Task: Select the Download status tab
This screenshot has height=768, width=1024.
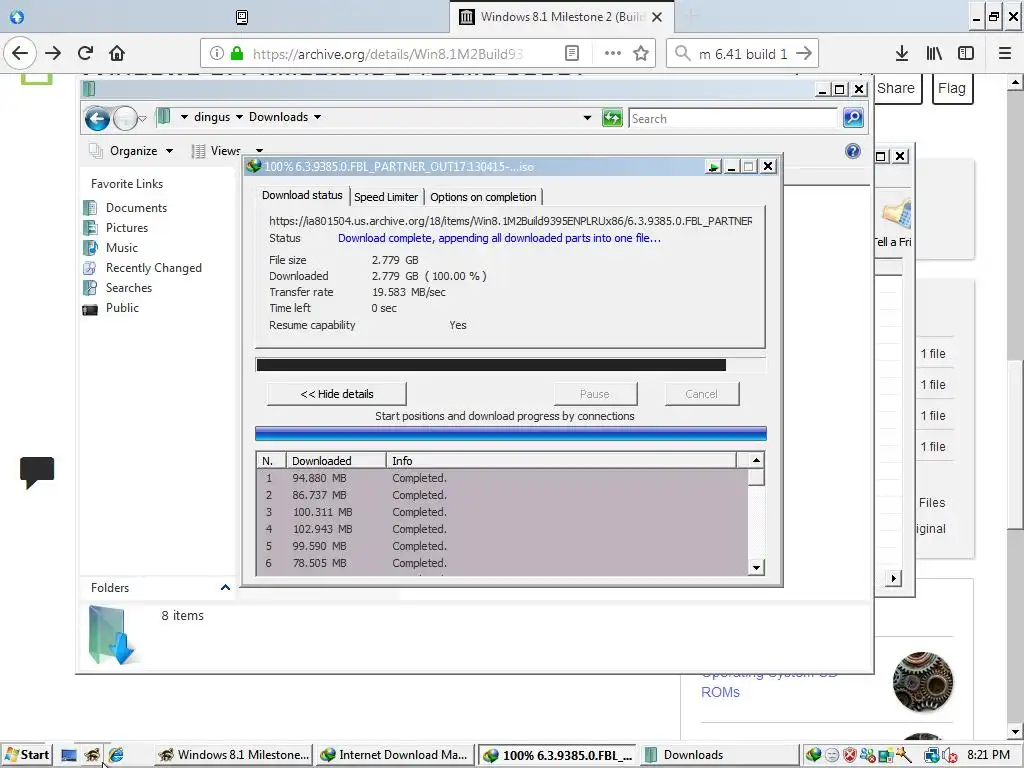Action: click(x=302, y=195)
